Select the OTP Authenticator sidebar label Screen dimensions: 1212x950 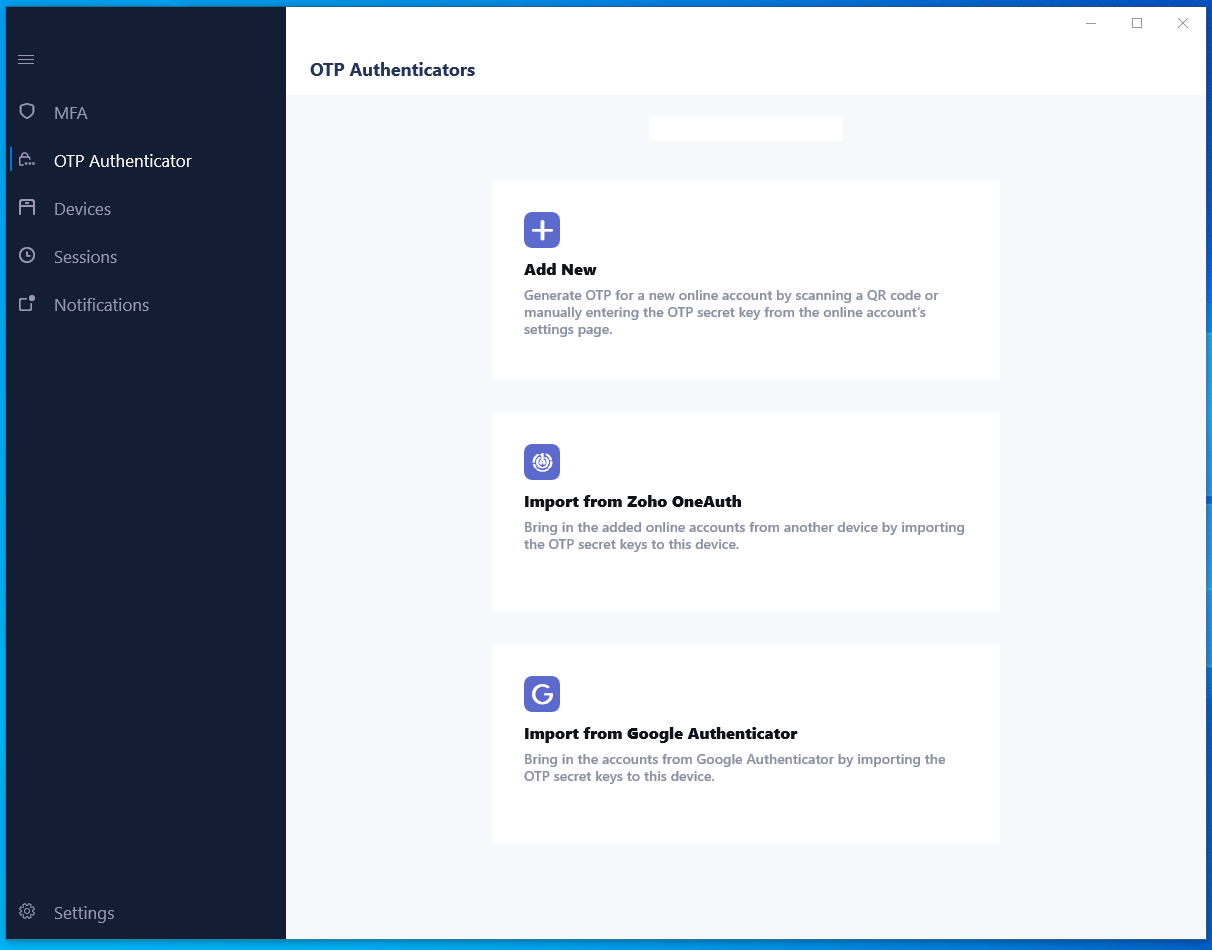pos(123,161)
